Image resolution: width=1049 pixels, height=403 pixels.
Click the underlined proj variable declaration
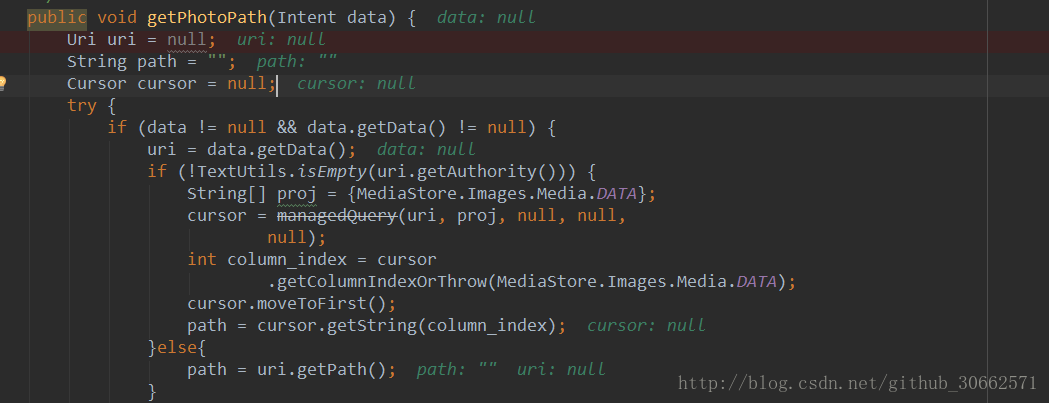tap(297, 195)
